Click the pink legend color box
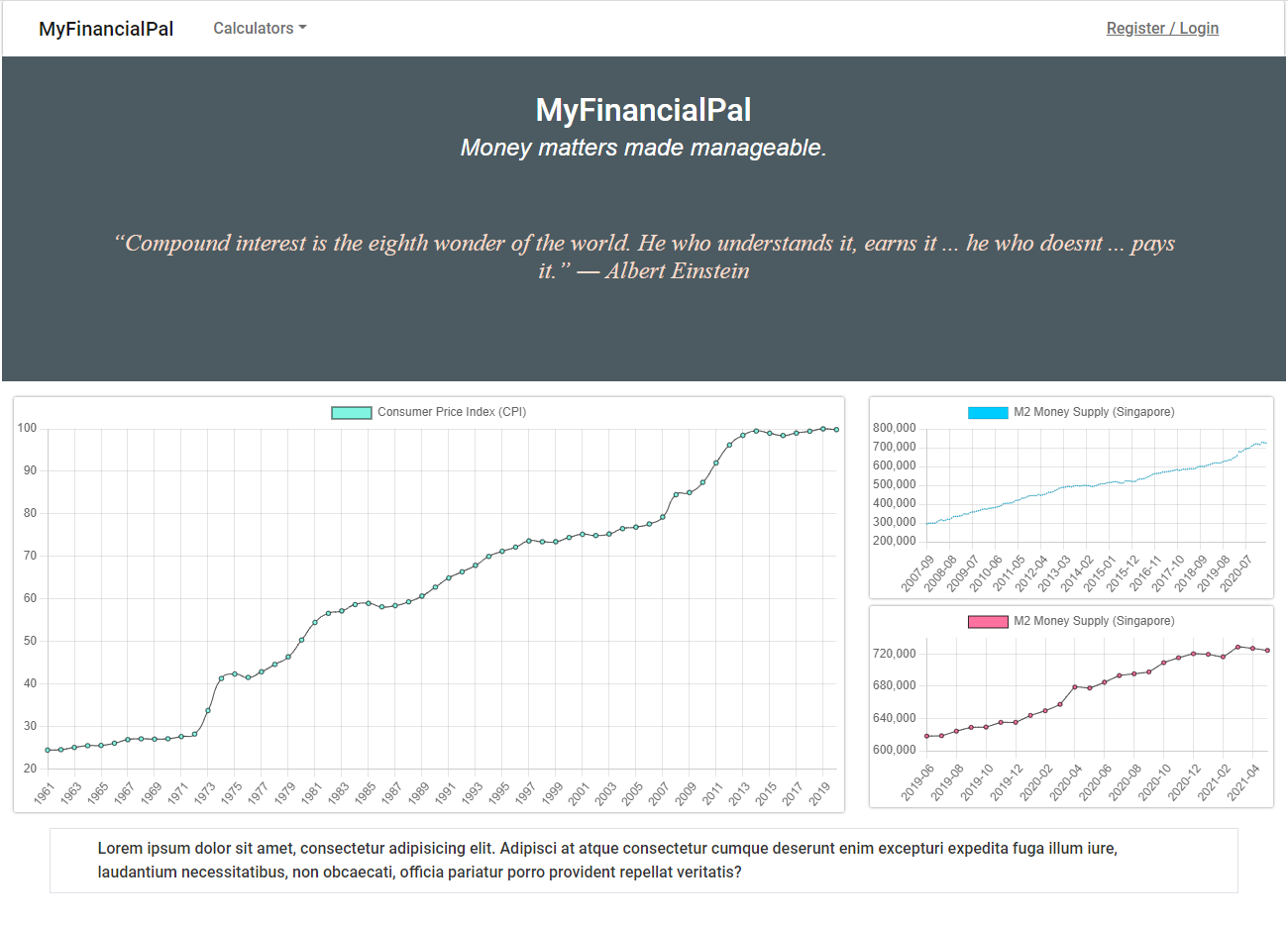 pos(987,622)
